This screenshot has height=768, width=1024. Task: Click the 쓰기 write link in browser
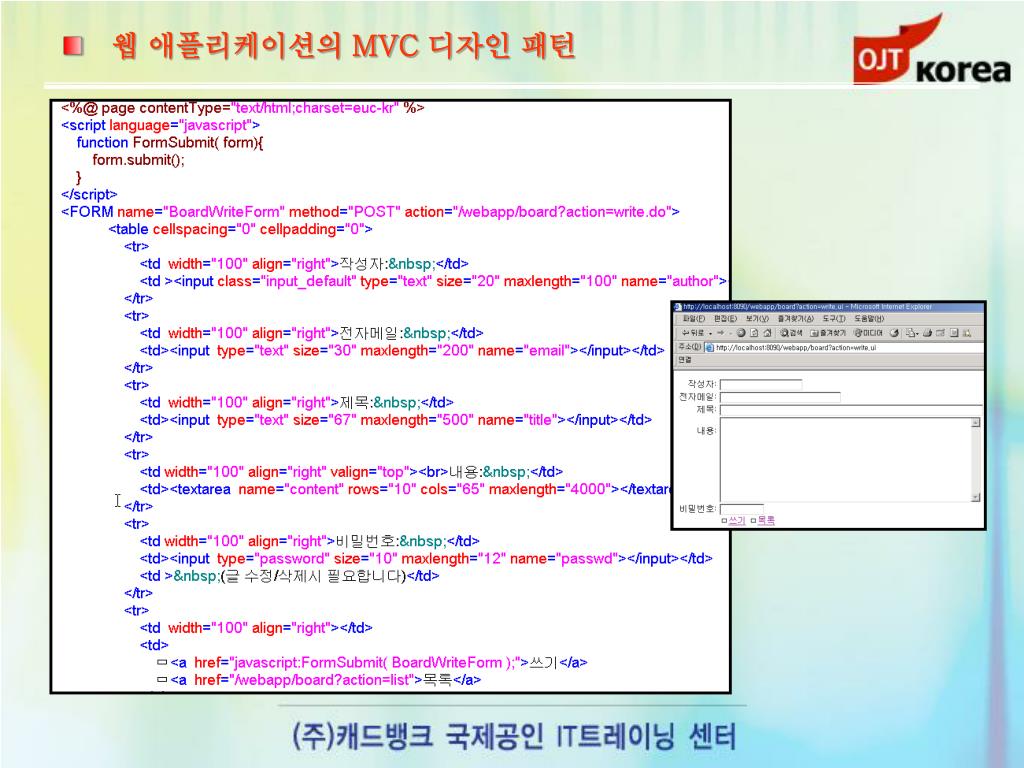coord(737,520)
